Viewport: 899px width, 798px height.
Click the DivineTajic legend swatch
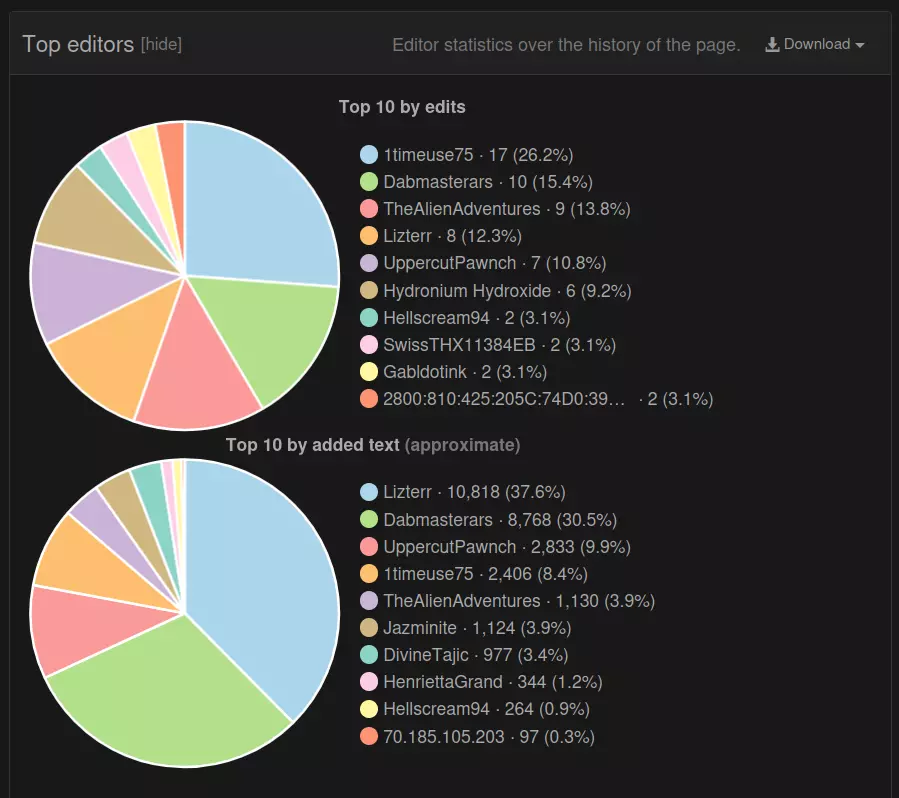pyautogui.click(x=369, y=655)
